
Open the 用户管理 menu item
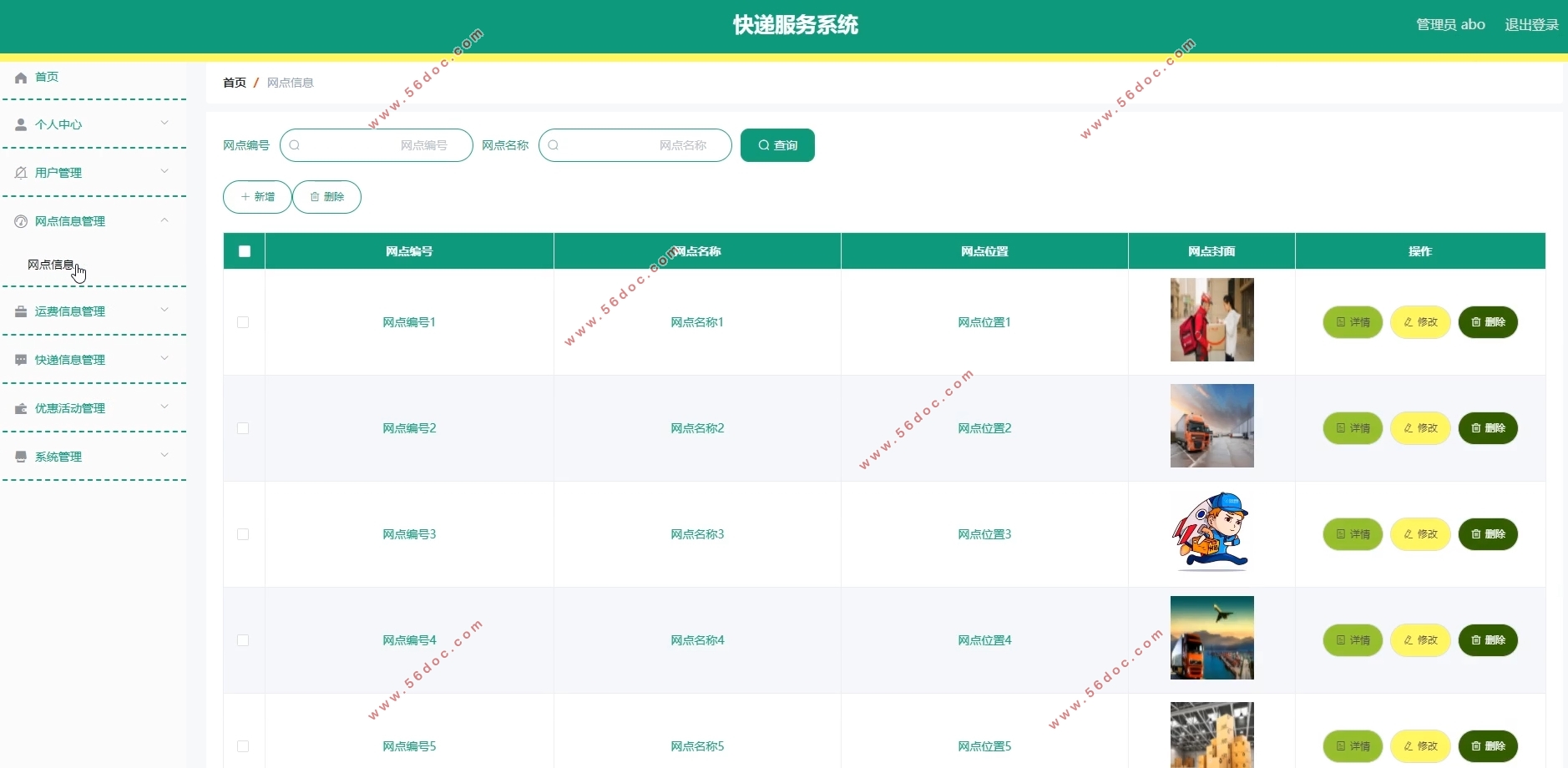(x=58, y=173)
